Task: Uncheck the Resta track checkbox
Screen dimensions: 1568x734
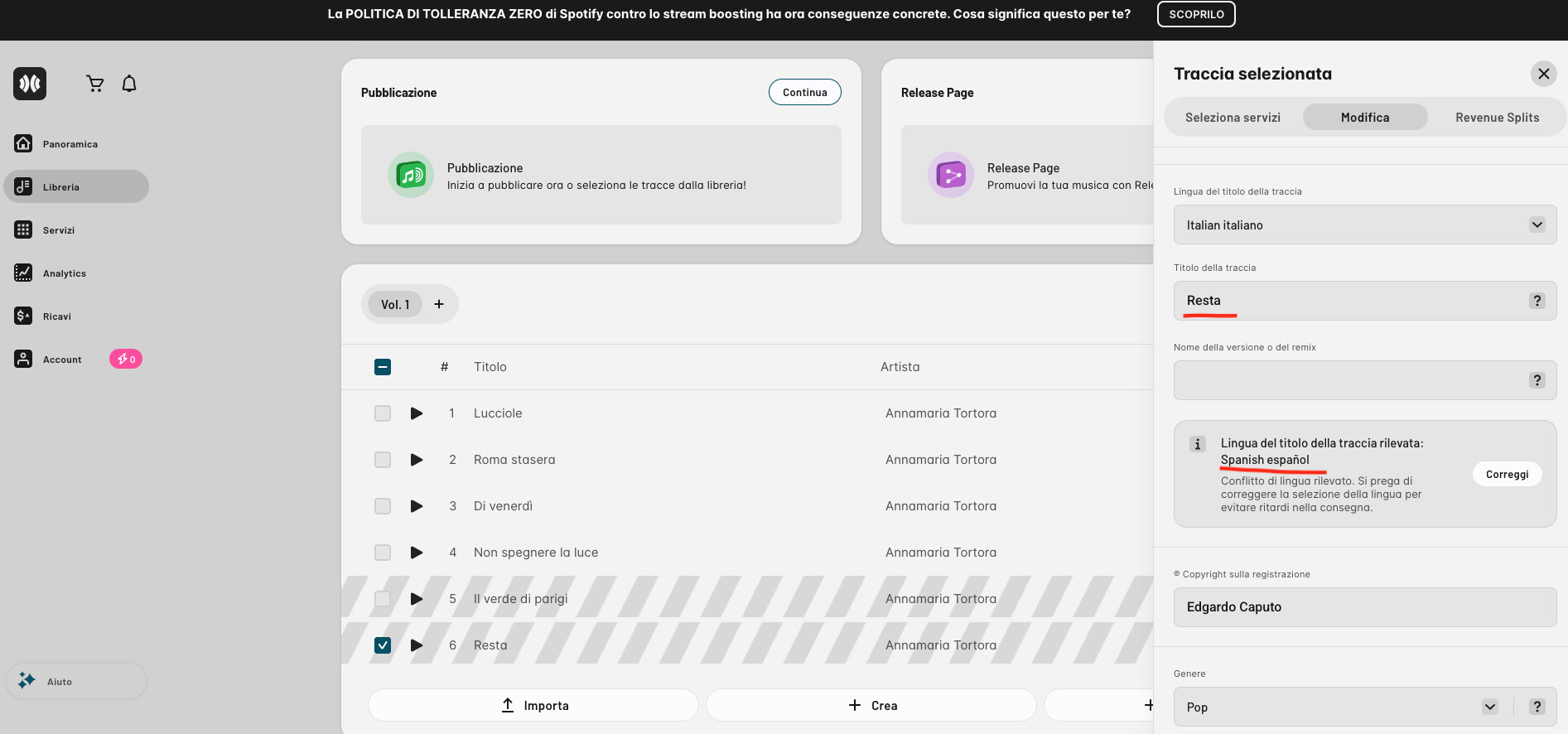Action: (x=383, y=645)
